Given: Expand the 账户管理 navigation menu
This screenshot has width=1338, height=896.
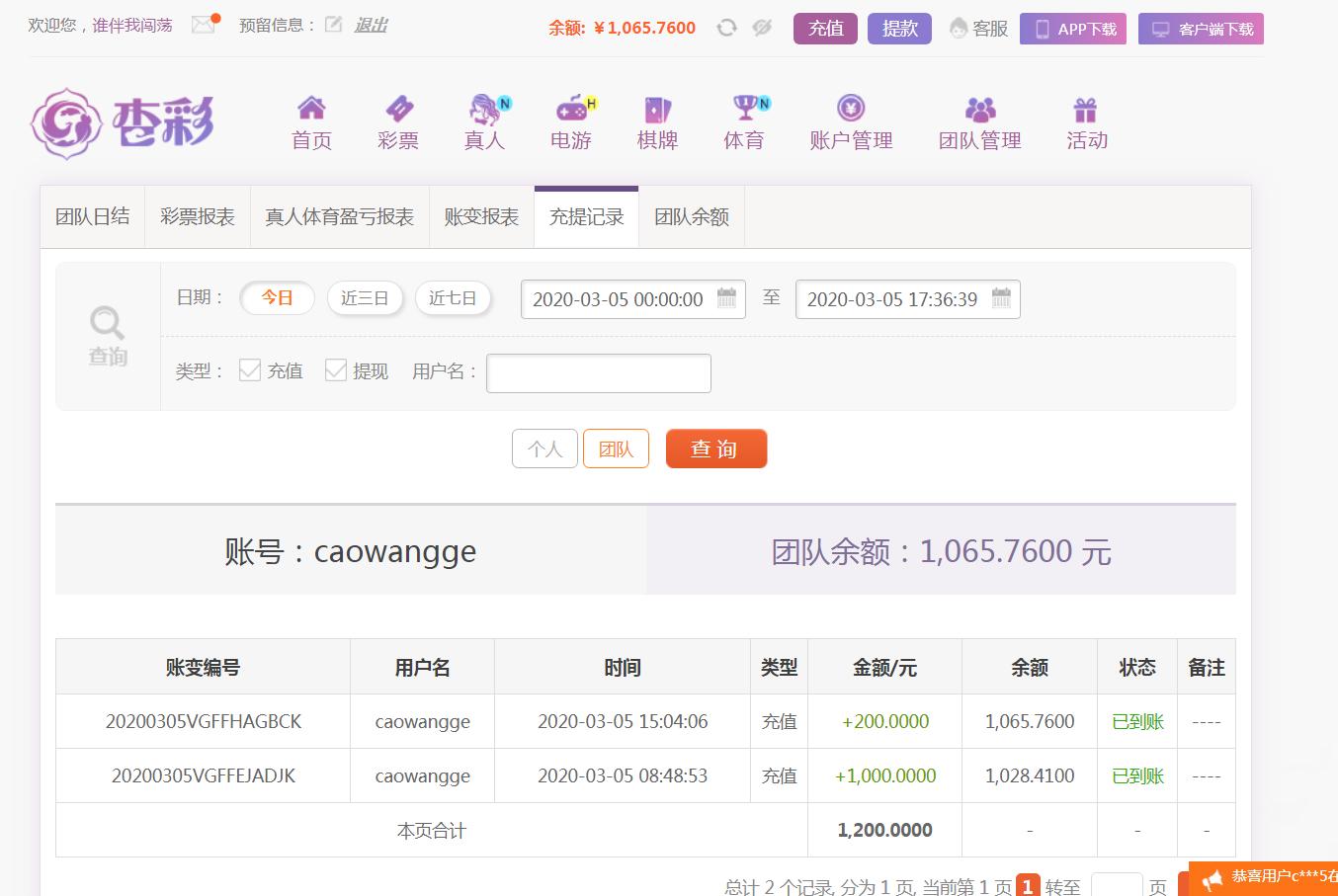Looking at the screenshot, I should (x=851, y=123).
